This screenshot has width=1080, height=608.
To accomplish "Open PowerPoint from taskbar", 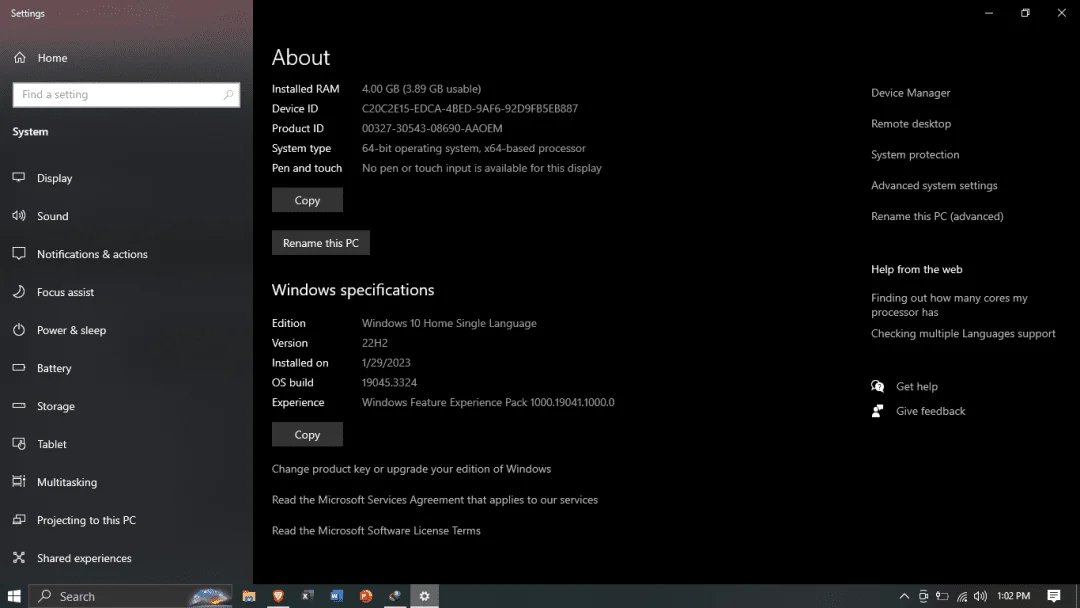I will pyautogui.click(x=366, y=596).
